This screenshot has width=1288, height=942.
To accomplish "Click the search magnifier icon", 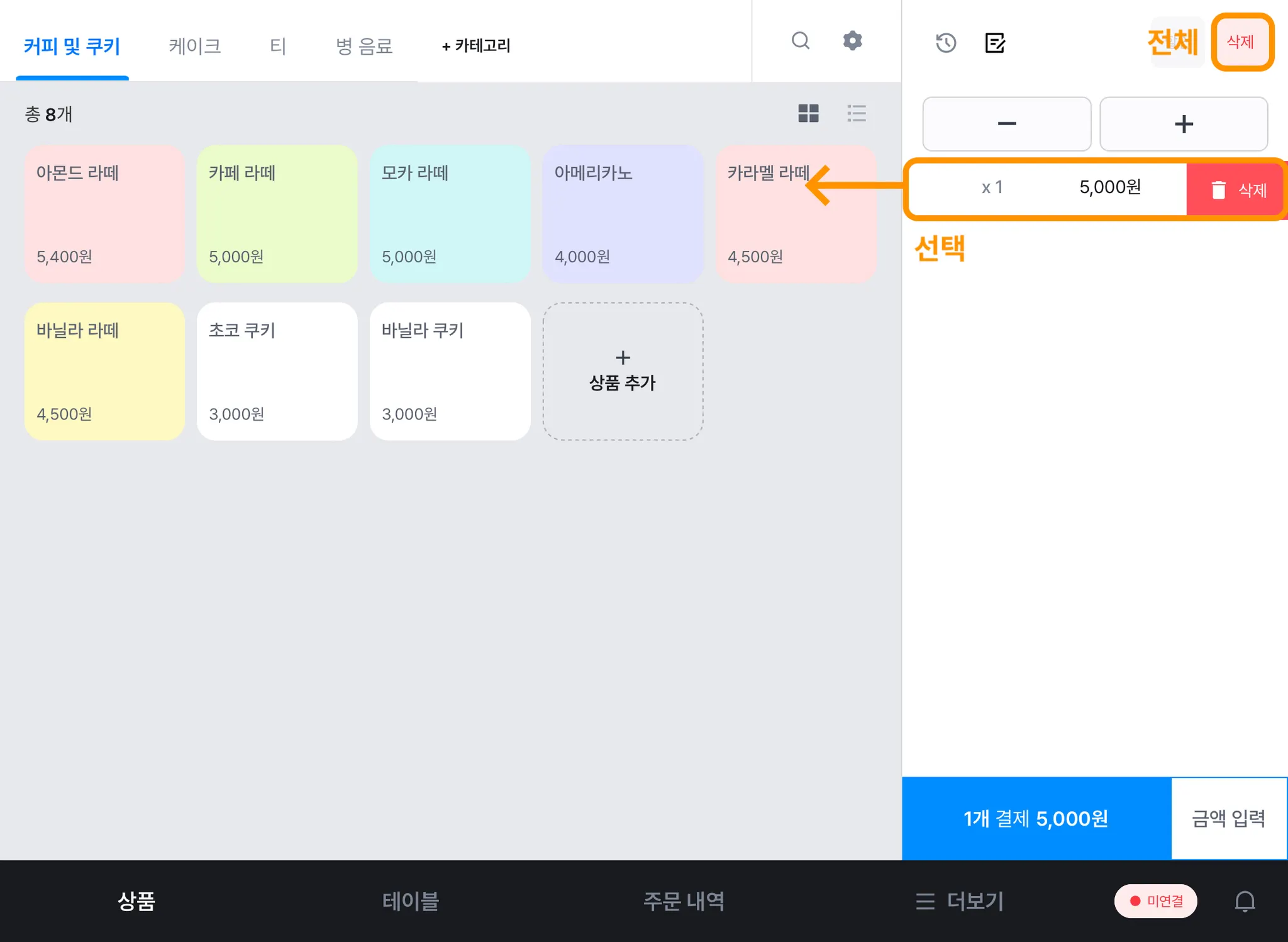I will (x=800, y=42).
